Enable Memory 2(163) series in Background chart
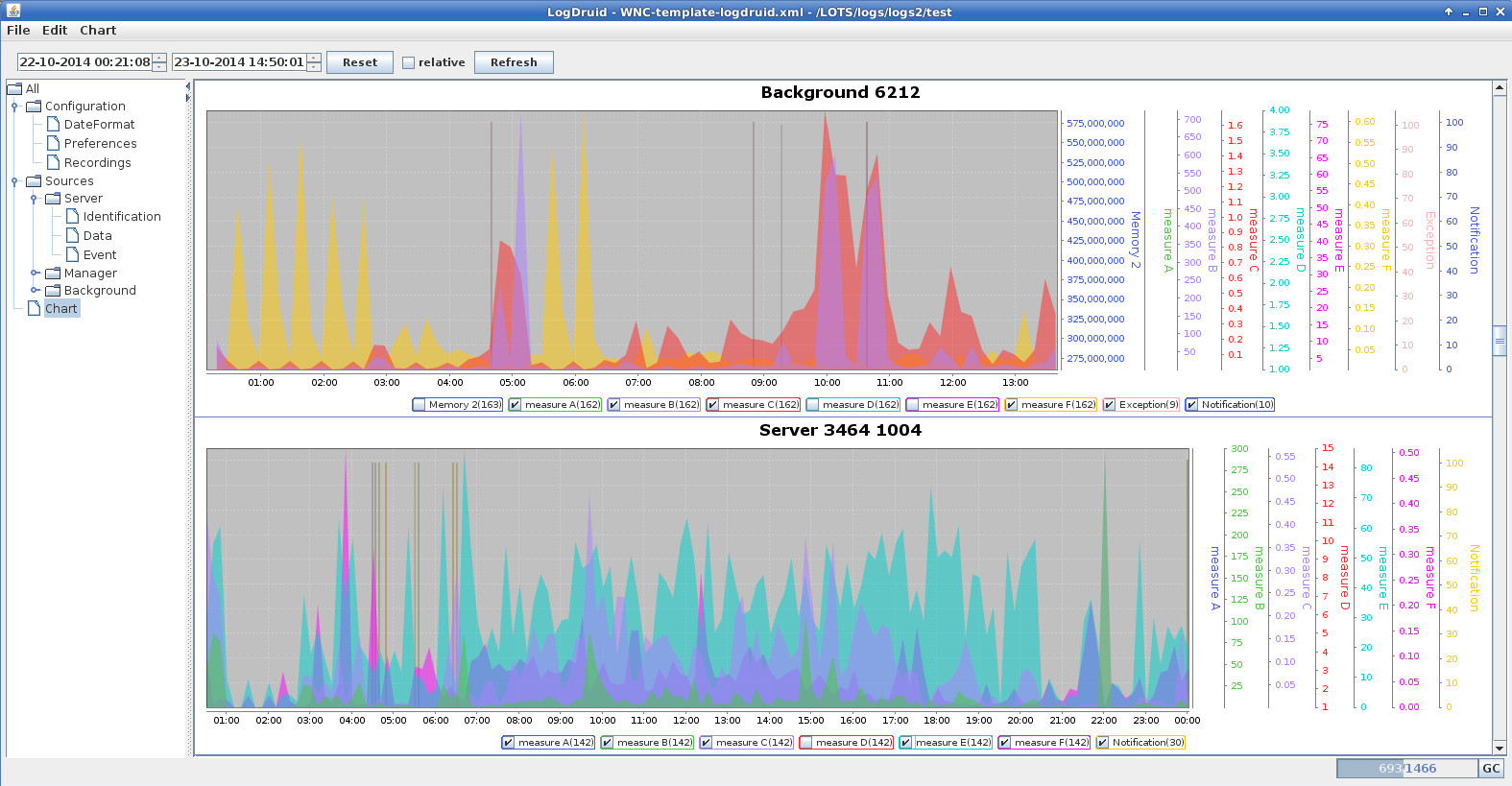This screenshot has height=786, width=1512. (x=420, y=405)
